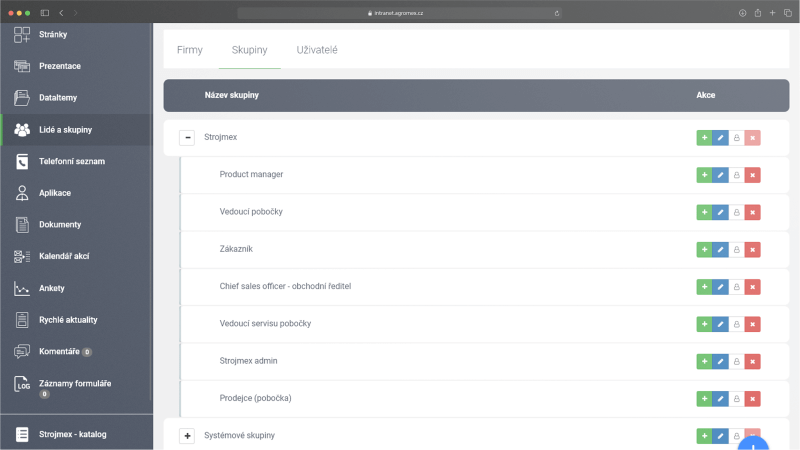Image resolution: width=800 pixels, height=450 pixels.
Task: Expand the Systémové skupiny group
Action: pyautogui.click(x=187, y=436)
